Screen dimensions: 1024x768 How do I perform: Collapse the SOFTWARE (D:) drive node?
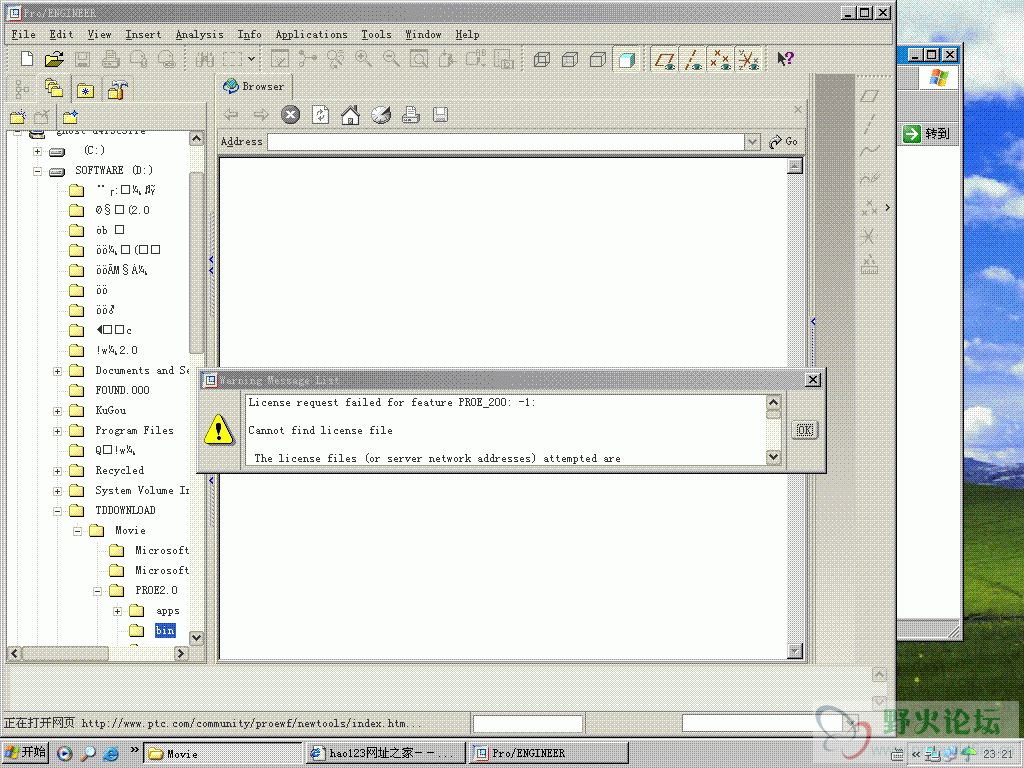38,171
